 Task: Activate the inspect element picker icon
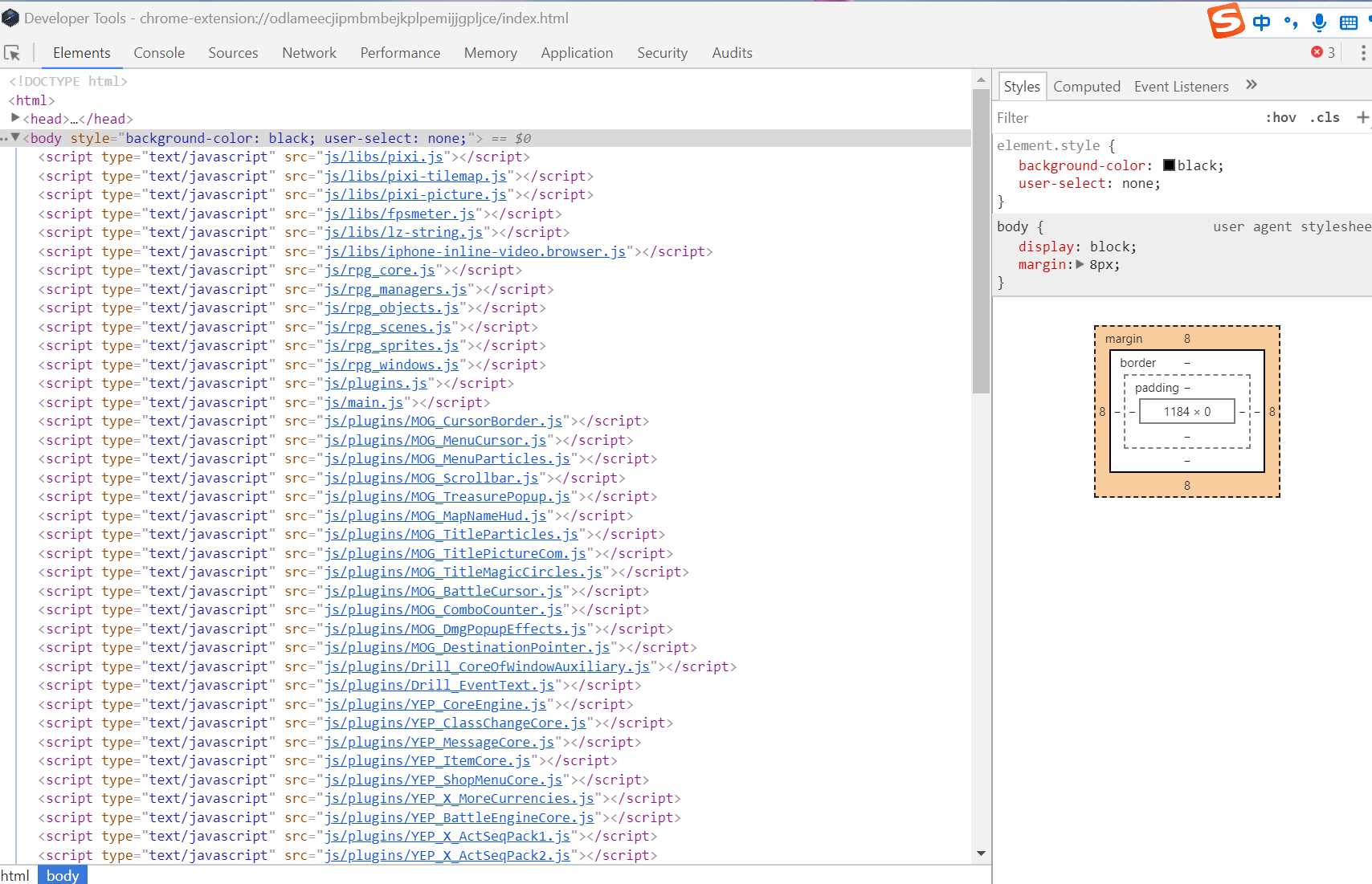12,53
